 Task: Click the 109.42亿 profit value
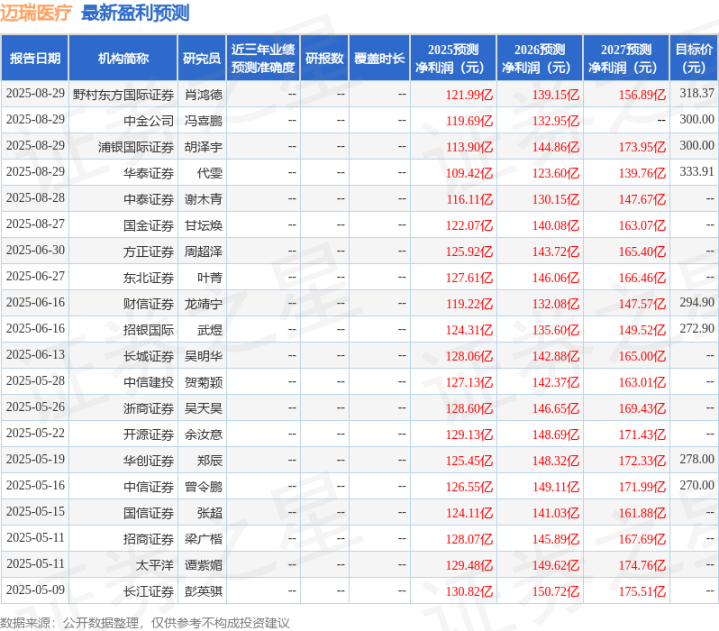pos(469,173)
